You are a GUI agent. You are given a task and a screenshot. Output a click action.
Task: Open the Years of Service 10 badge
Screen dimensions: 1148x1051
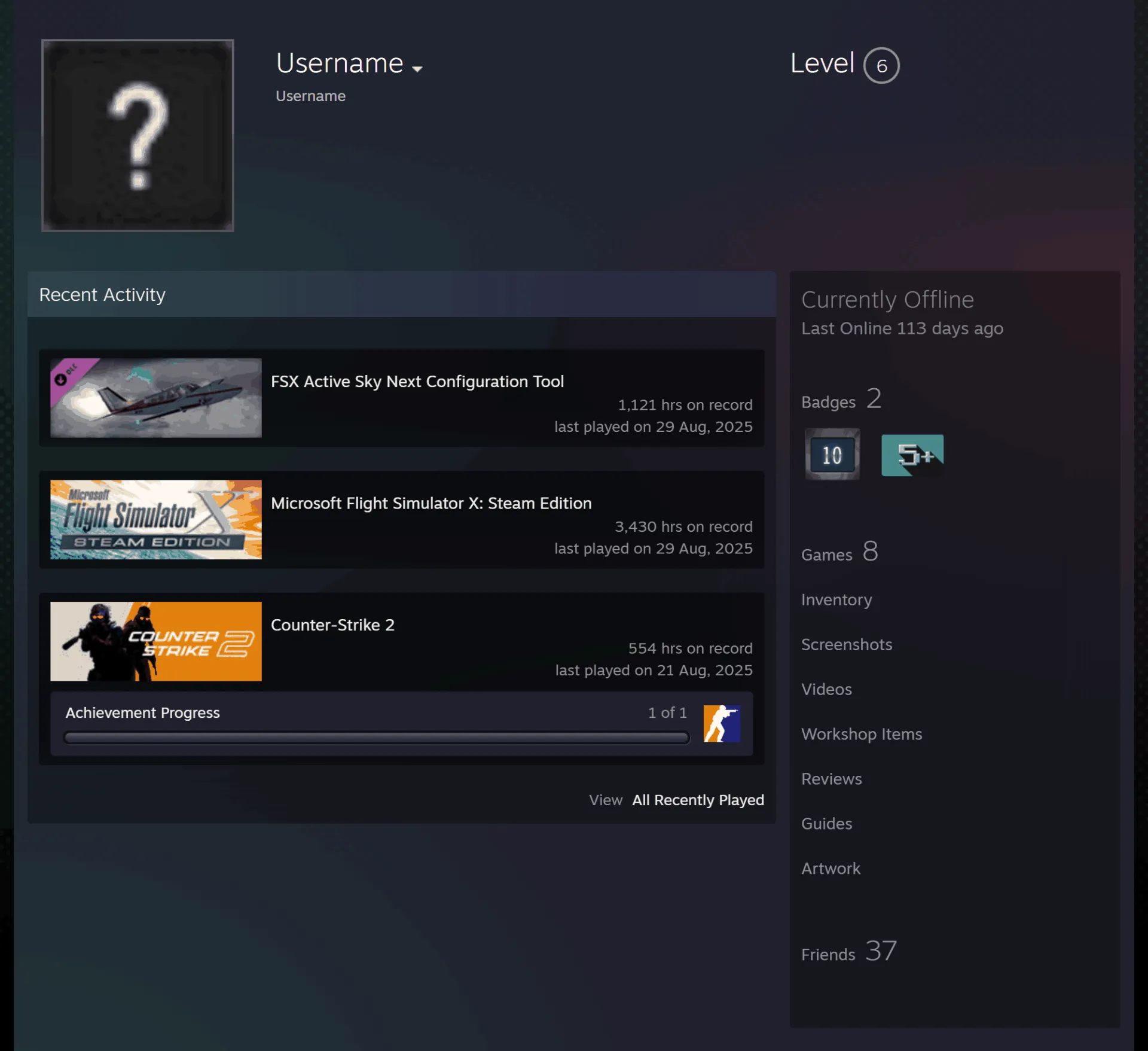click(832, 455)
